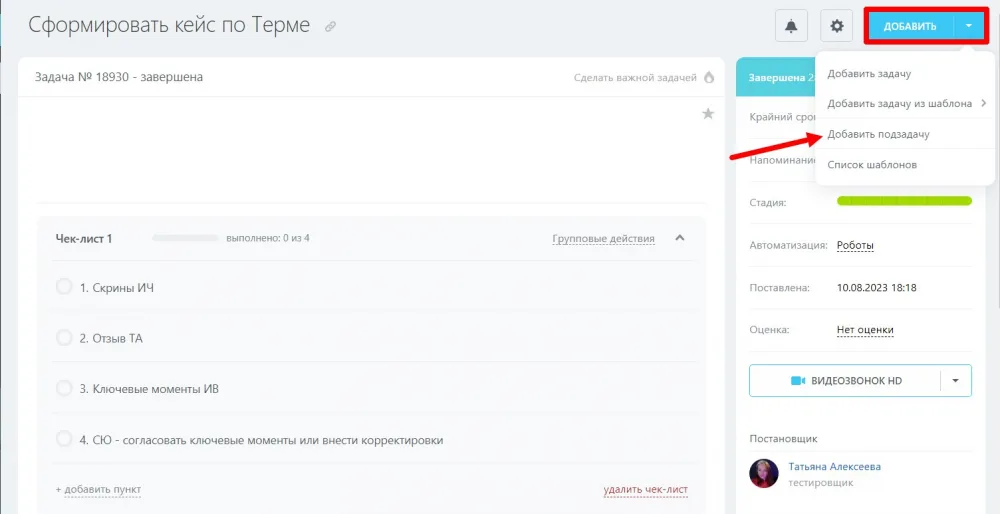The image size is (1000, 514).
Task: Check the item 4. СЮ - согласовать ключевые моменты
Action: tap(64, 439)
